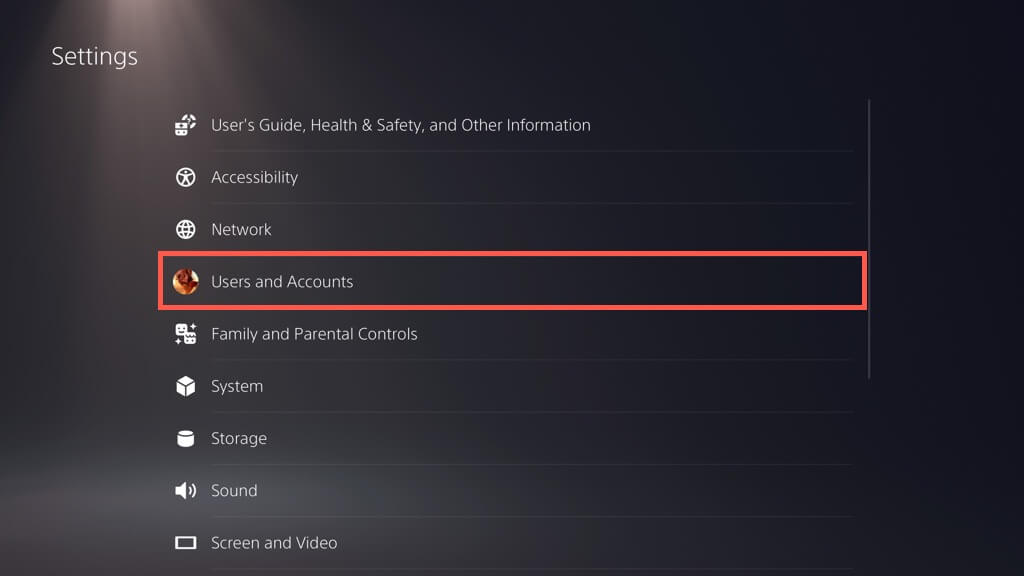The image size is (1024, 576).
Task: Open Users and Accounts
Action: click(x=282, y=282)
